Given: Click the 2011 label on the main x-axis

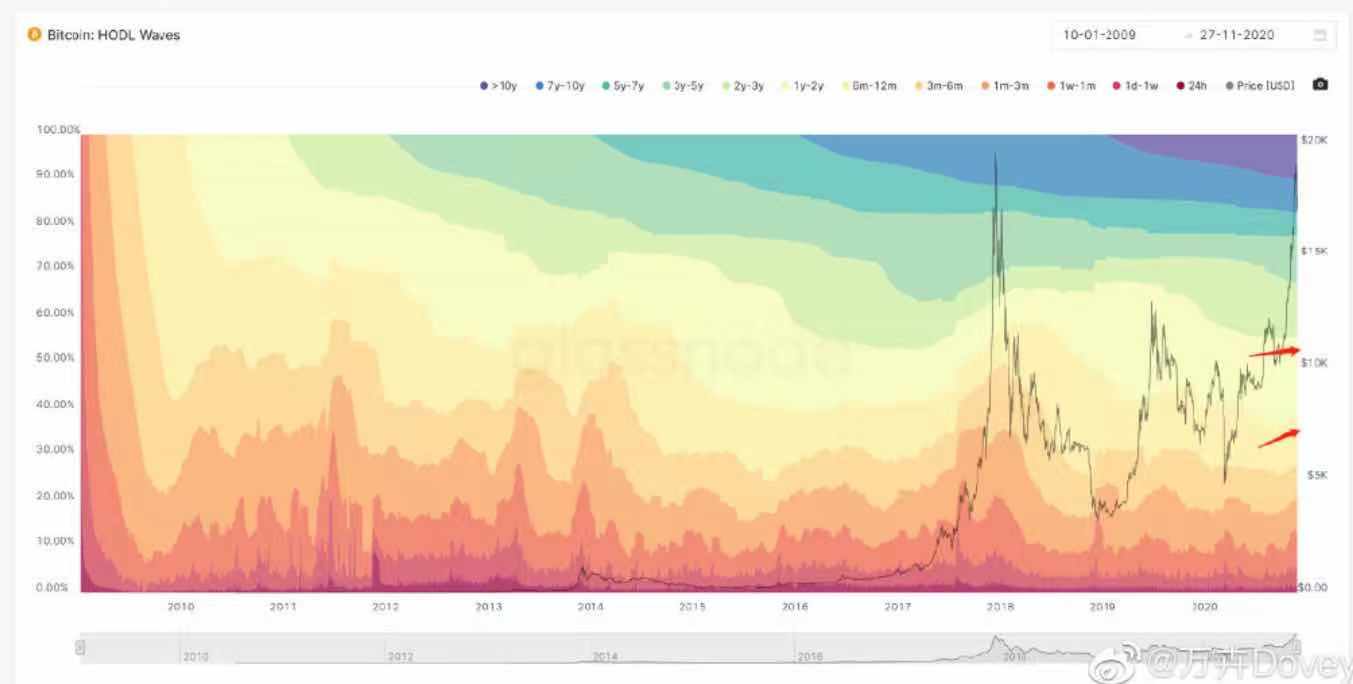Looking at the screenshot, I should click(283, 606).
